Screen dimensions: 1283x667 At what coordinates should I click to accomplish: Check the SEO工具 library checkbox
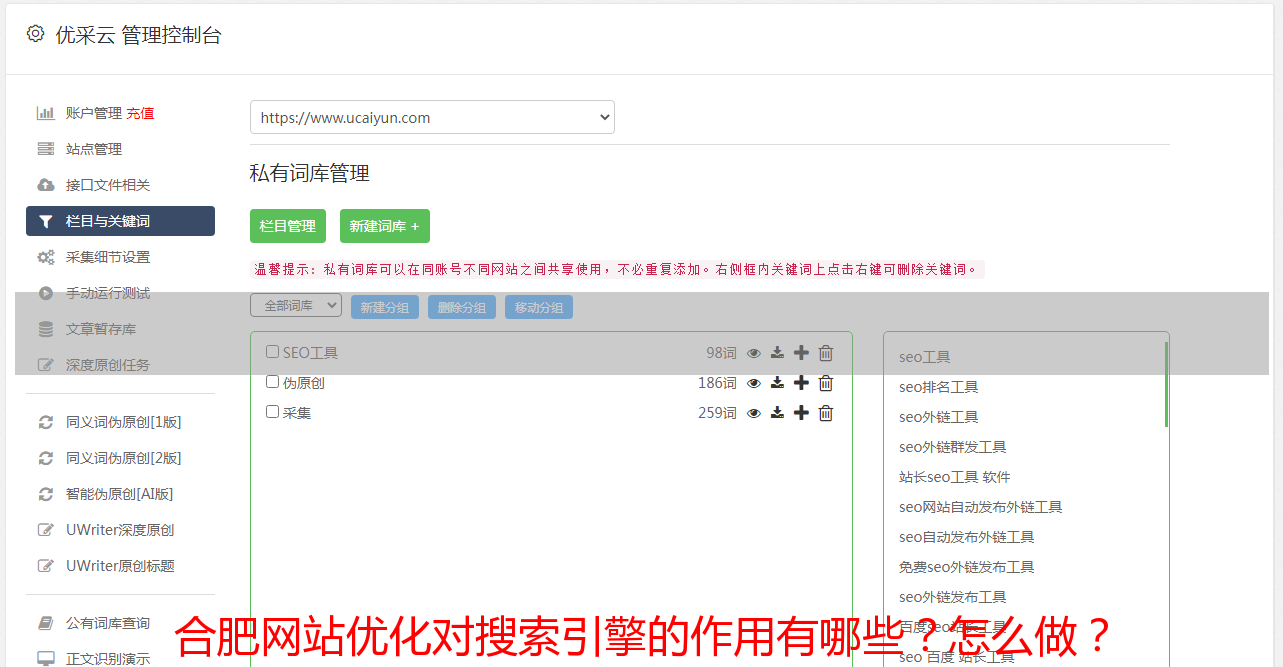(272, 352)
